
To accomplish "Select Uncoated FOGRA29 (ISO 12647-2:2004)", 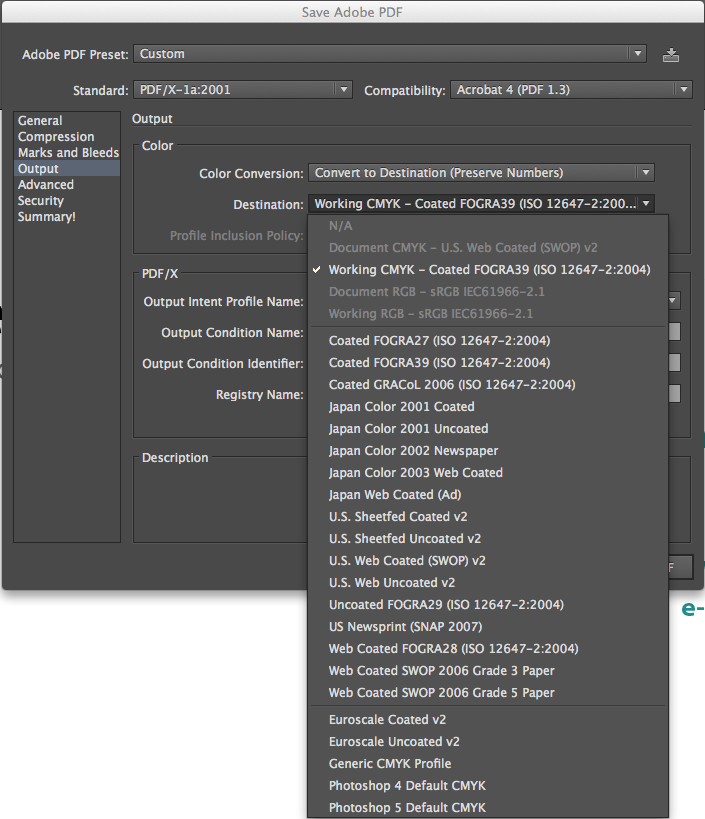I will click(x=488, y=604).
